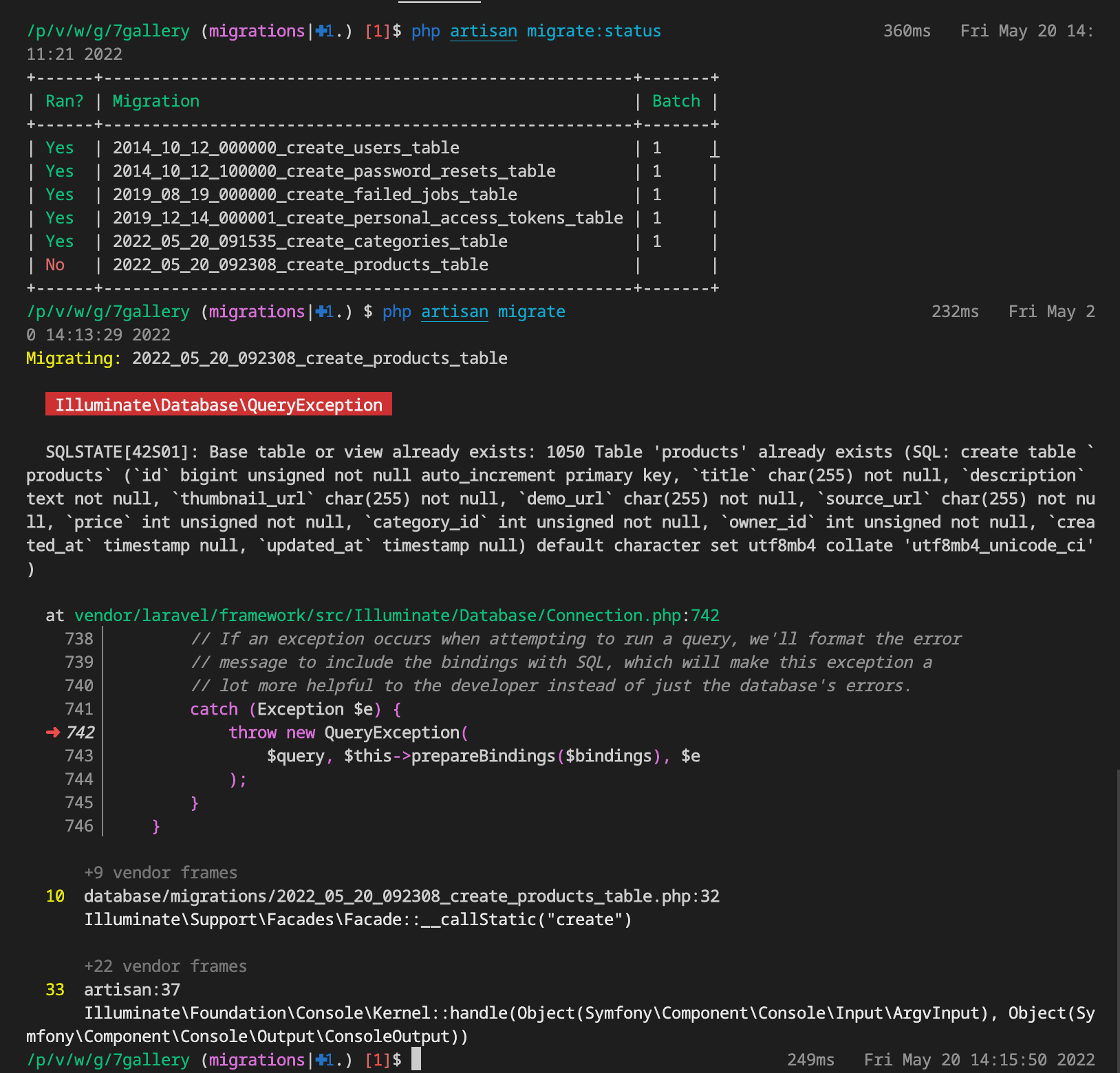Select the Illuminate\Database\QueryException red label
The image size is (1120, 1073).
219,404
